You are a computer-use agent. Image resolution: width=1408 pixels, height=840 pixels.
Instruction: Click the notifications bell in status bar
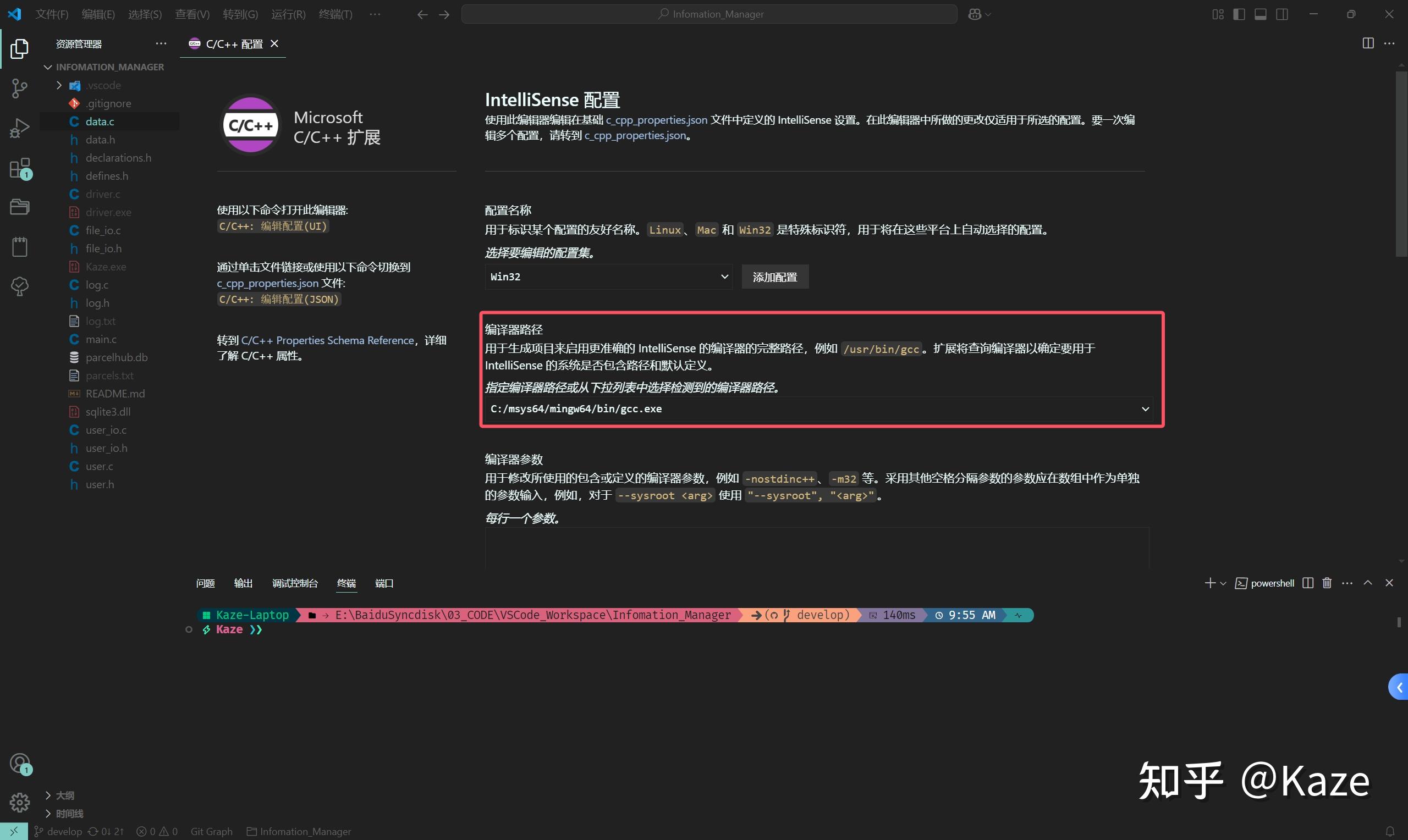pyautogui.click(x=1389, y=832)
